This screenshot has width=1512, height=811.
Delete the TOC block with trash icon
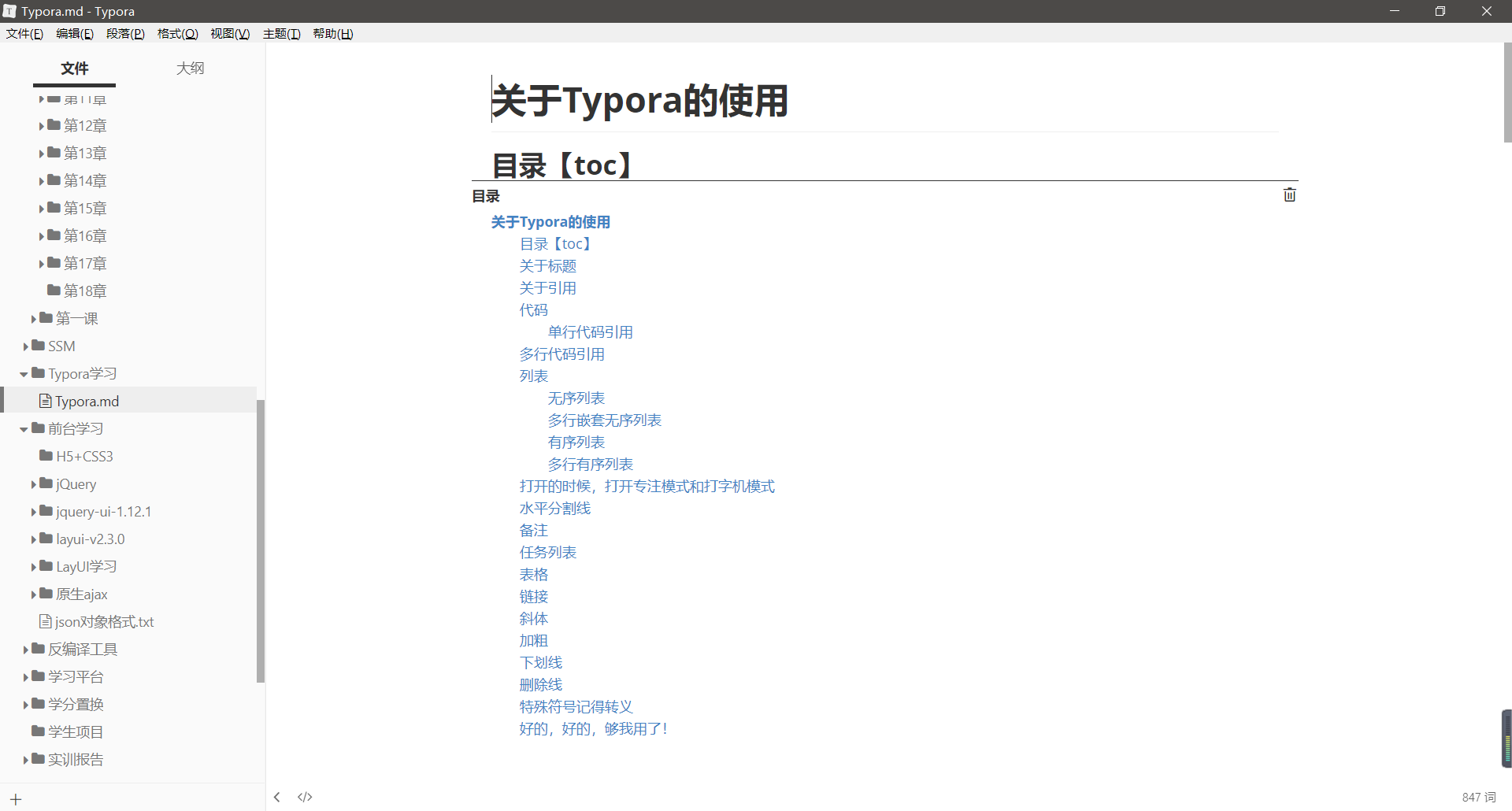[x=1289, y=194]
